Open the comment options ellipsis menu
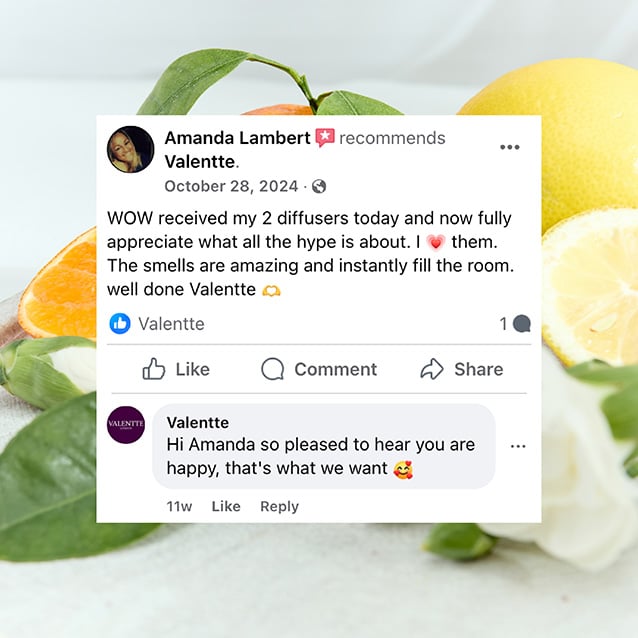 pos(518,446)
